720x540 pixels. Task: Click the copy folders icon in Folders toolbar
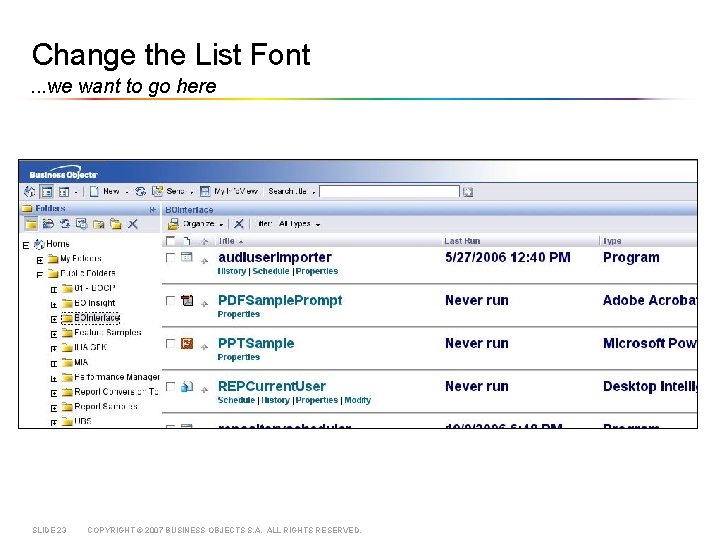tap(115, 224)
